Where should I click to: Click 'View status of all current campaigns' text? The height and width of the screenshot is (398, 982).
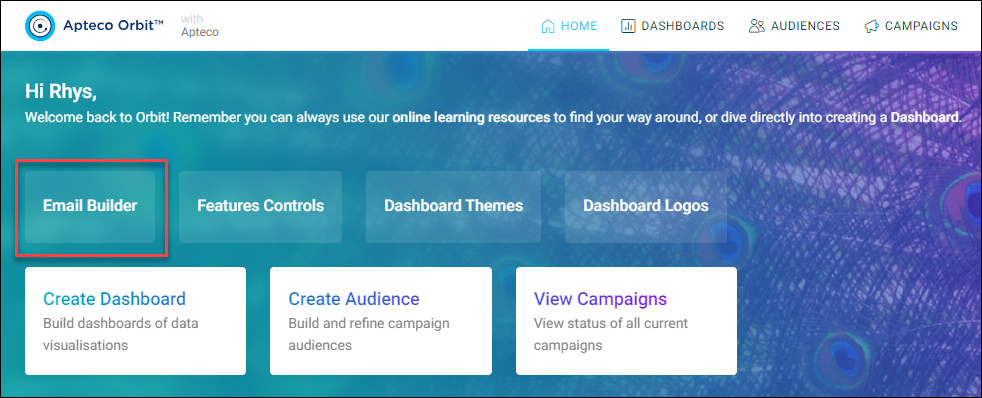pyautogui.click(x=611, y=334)
